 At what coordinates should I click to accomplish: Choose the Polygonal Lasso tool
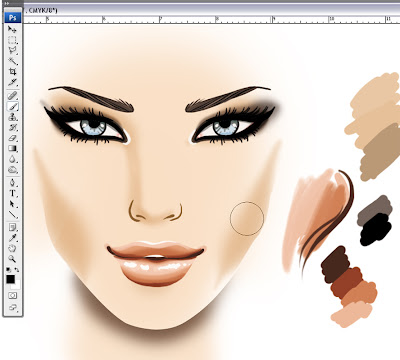pyautogui.click(x=12, y=51)
